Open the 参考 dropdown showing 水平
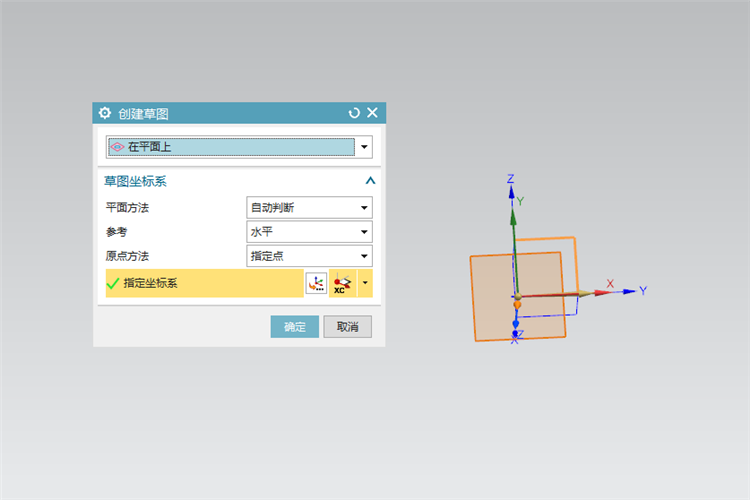This screenshot has height=500, width=750. click(x=309, y=232)
